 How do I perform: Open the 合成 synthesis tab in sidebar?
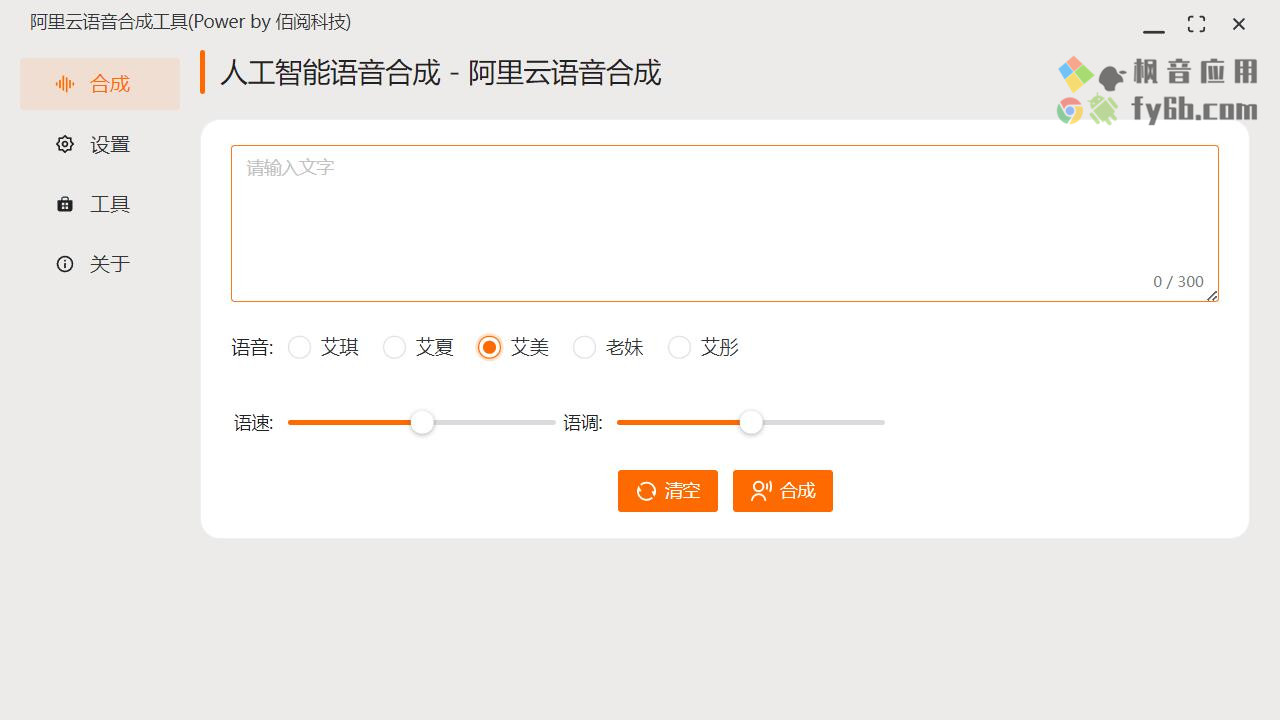point(100,84)
